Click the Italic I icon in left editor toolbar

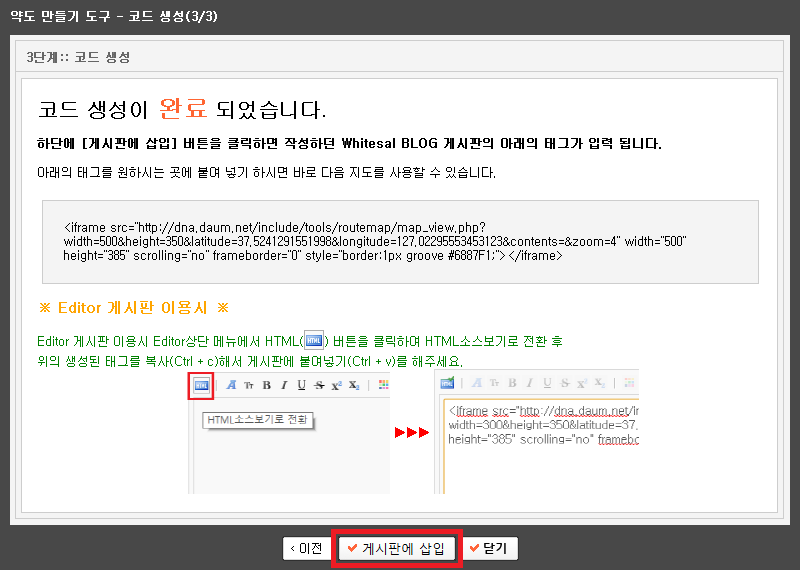point(284,385)
